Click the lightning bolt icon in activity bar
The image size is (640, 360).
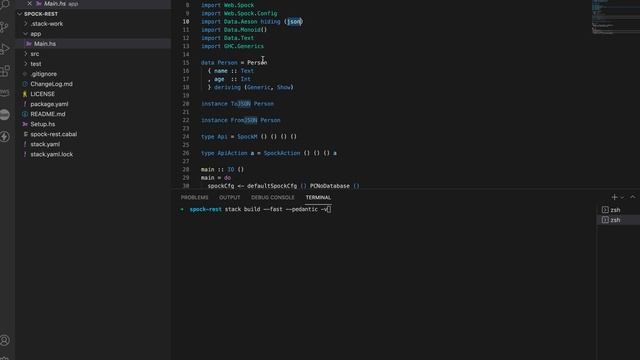pyautogui.click(x=5, y=136)
